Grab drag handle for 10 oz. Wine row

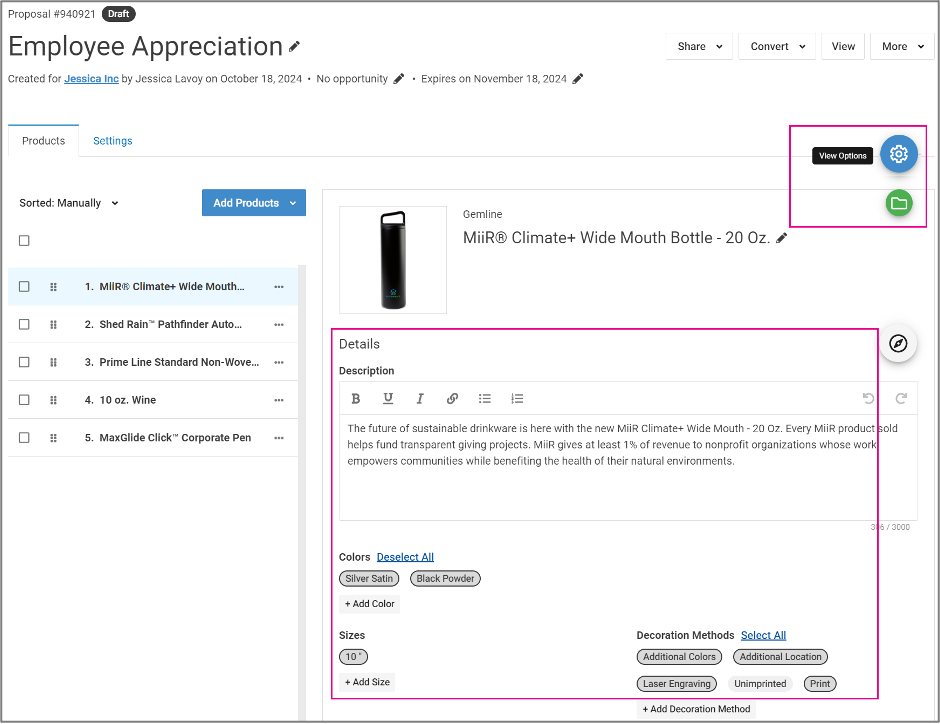coord(53,400)
